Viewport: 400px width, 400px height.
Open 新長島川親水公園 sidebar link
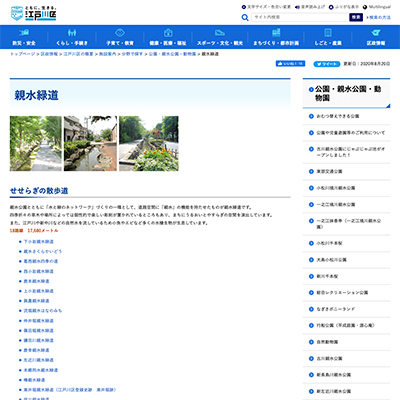(x=333, y=375)
